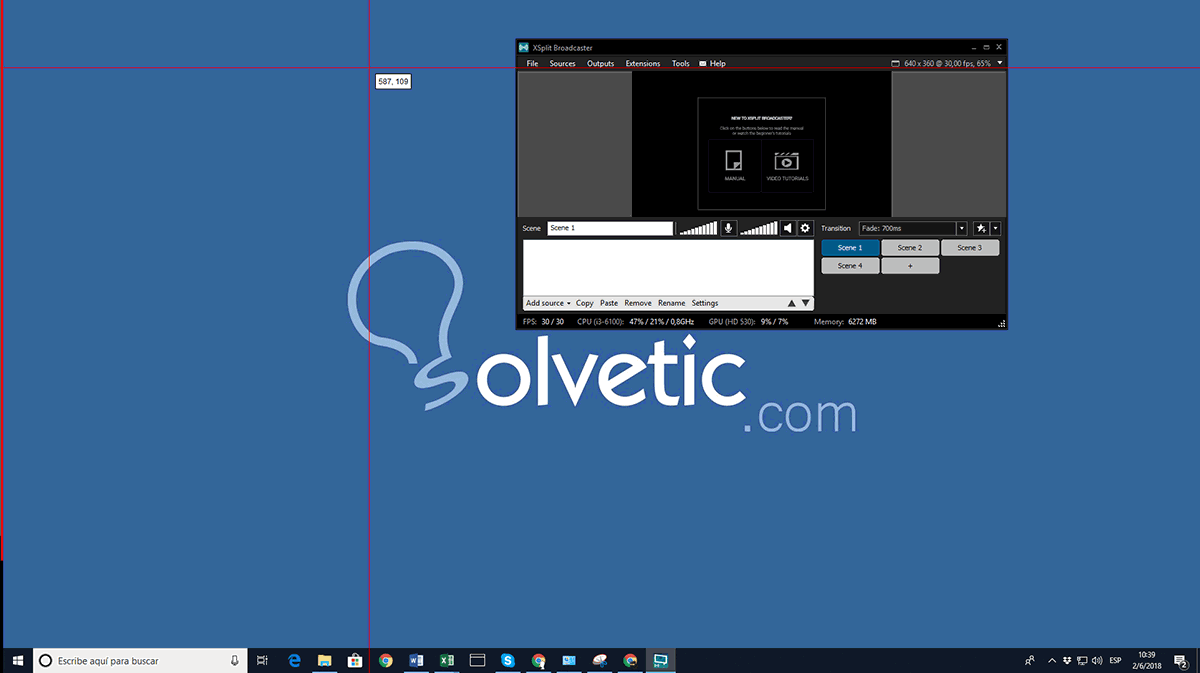Image resolution: width=1200 pixels, height=673 pixels.
Task: Show hidden system tray icons
Action: 1052,660
